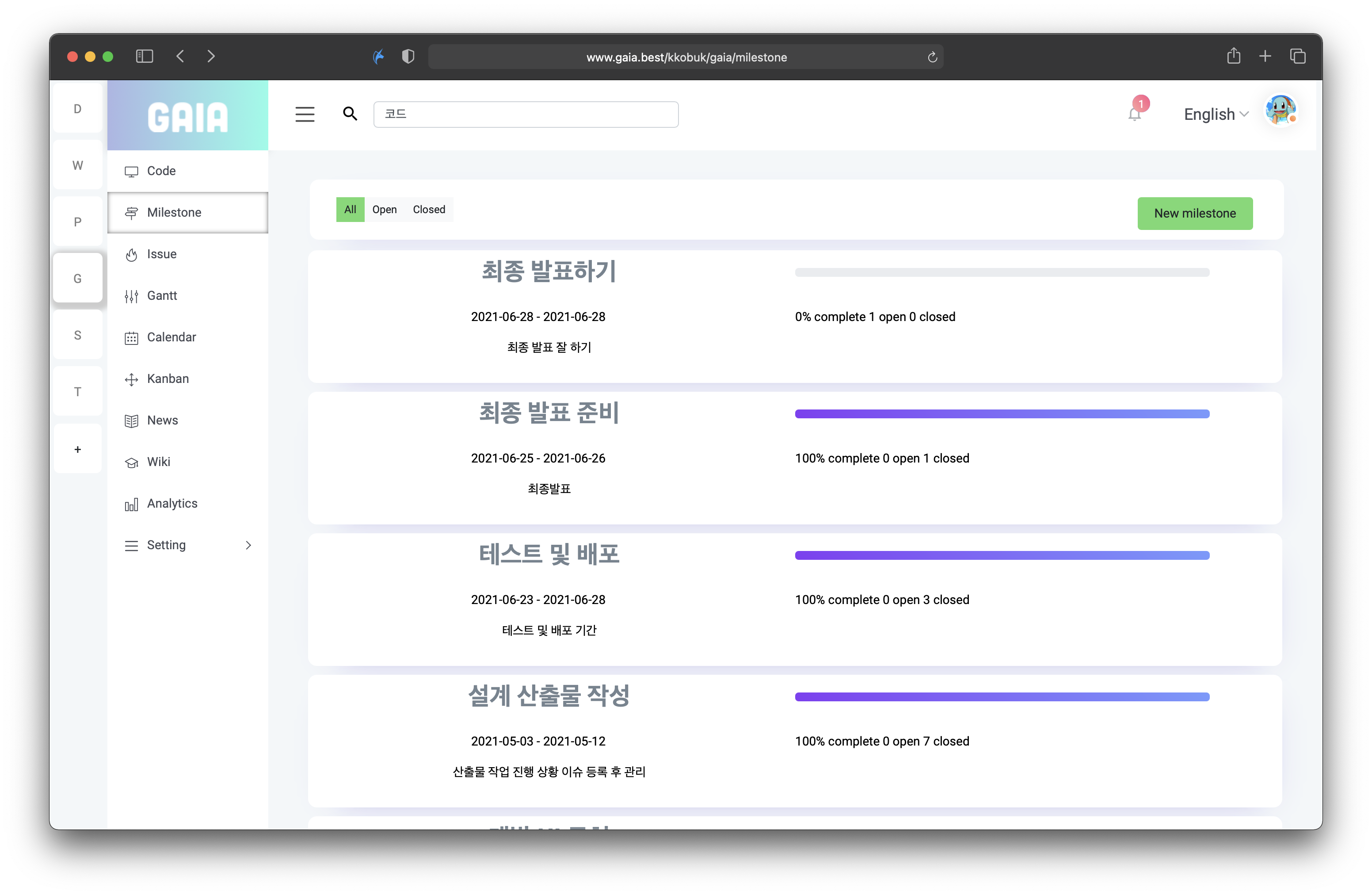Show only Closed milestones

pos(429,209)
